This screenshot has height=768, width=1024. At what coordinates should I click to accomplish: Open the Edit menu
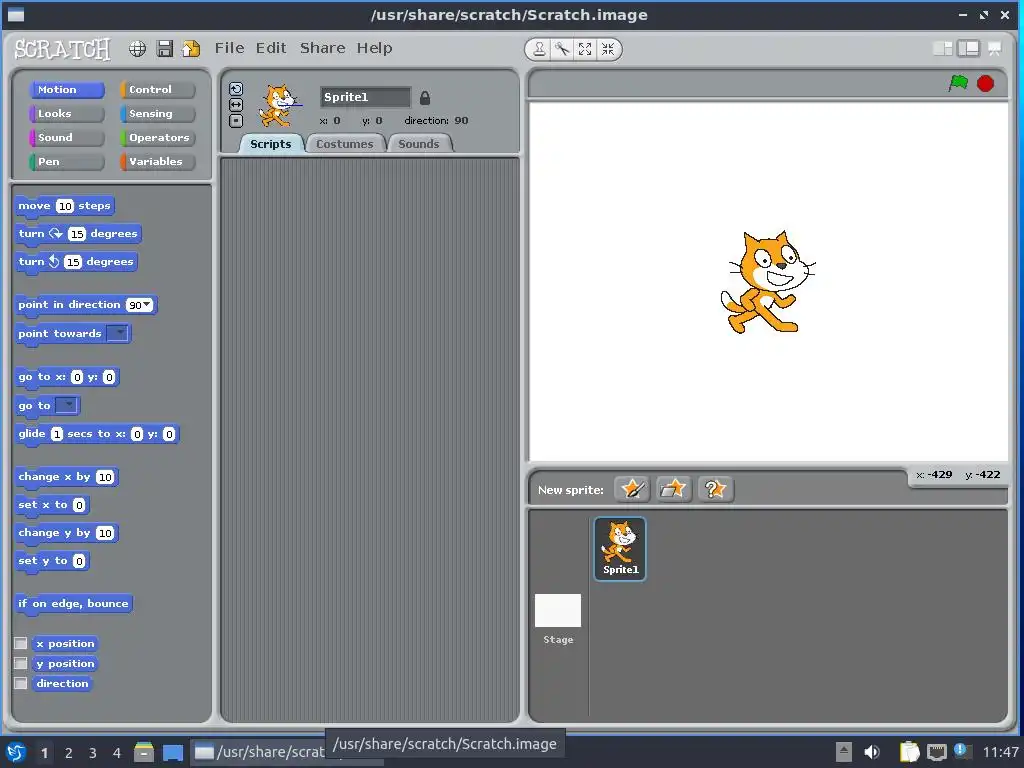coord(271,48)
